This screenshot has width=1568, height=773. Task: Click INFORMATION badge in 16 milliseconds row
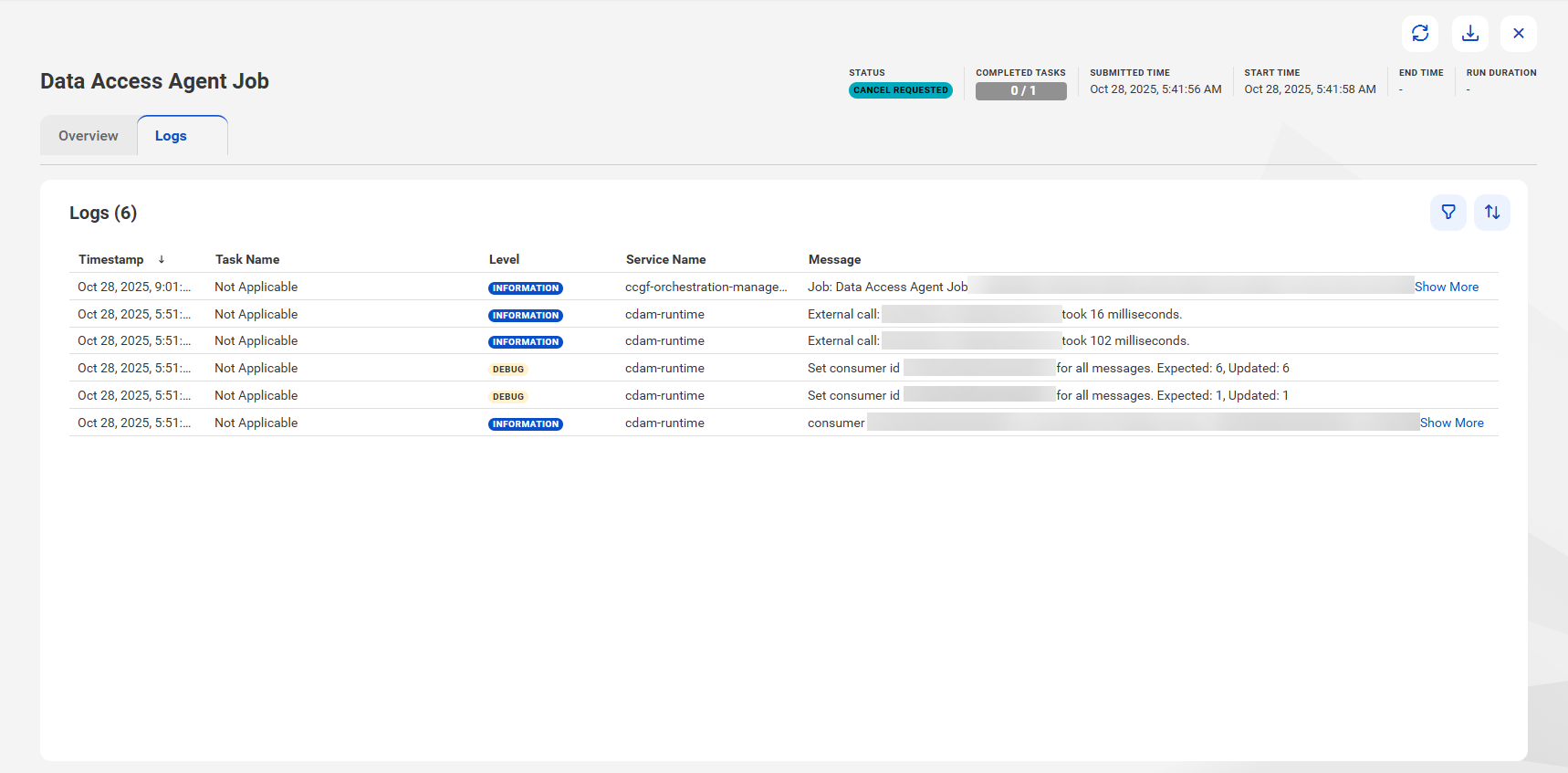tap(526, 316)
